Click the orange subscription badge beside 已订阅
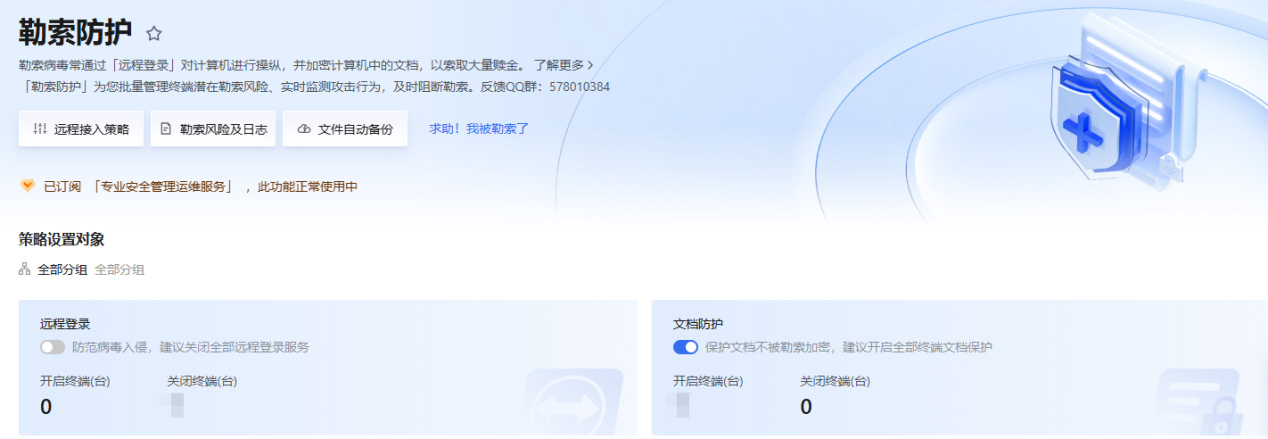Image resolution: width=1268 pixels, height=439 pixels. point(27,186)
